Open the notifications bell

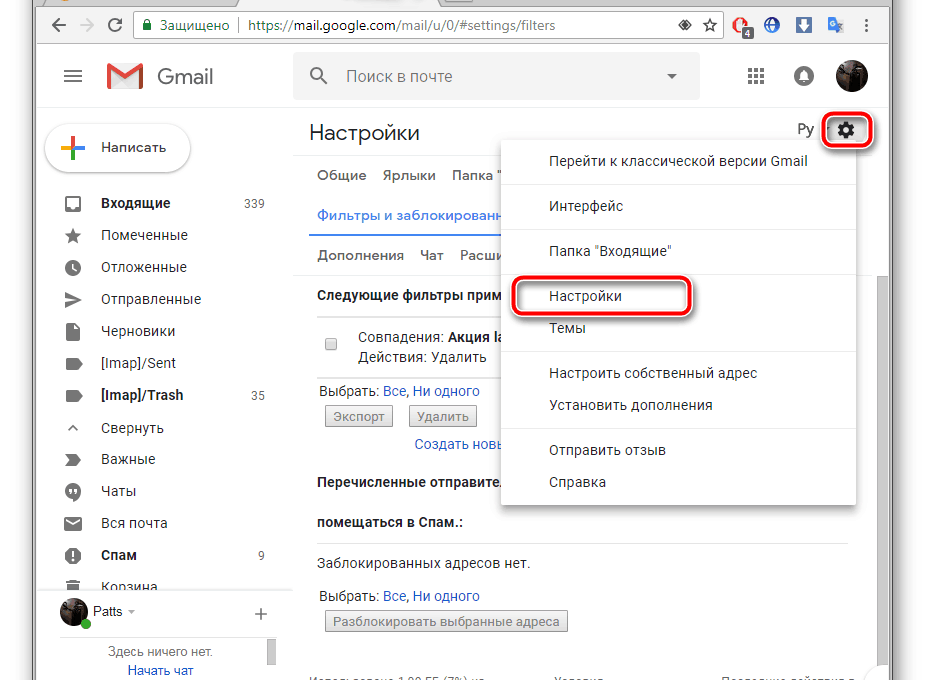click(x=804, y=76)
